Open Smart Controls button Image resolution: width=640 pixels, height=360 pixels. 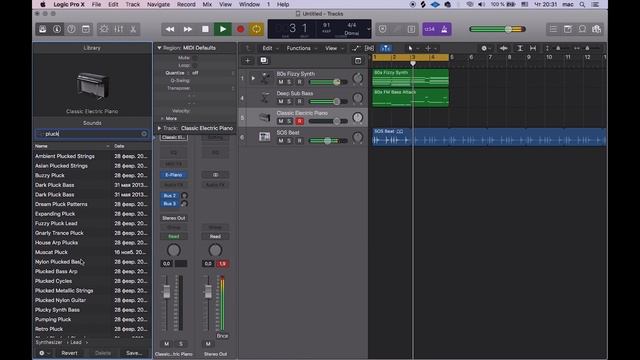(x=104, y=29)
